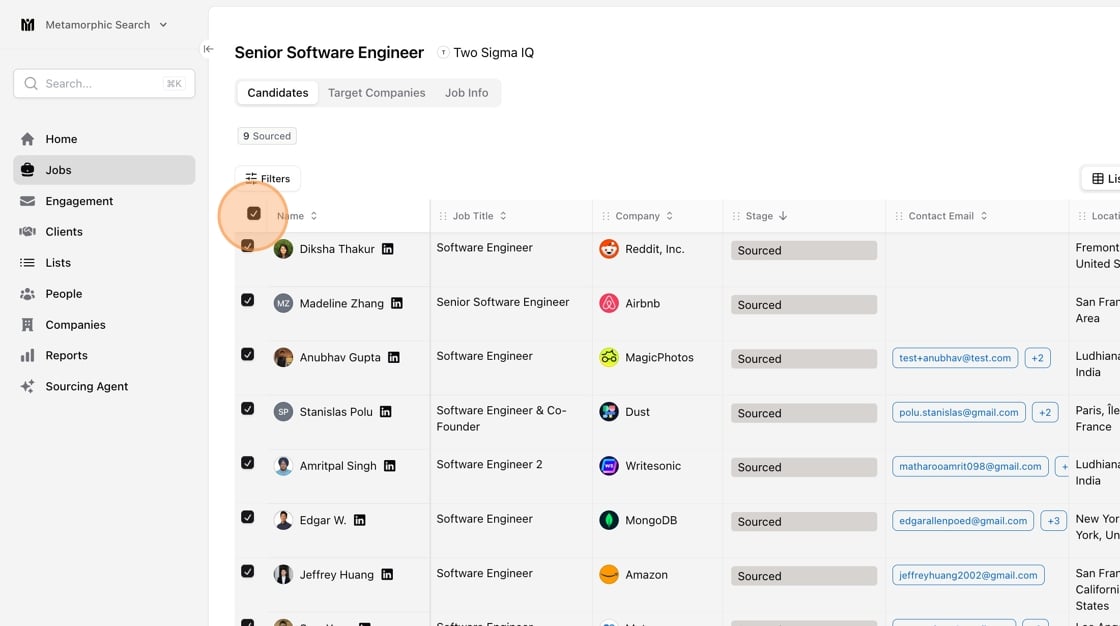This screenshot has width=1120, height=626.
Task: Click email polu.stanislas@gmail.com
Action: click(x=959, y=412)
